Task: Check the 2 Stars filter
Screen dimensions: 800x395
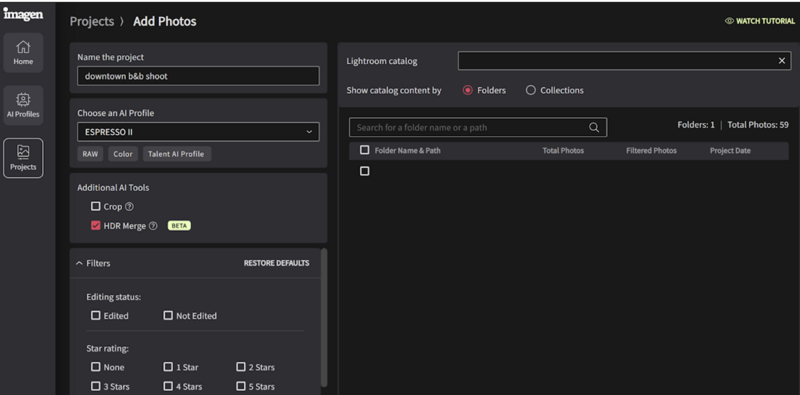Action: (x=241, y=367)
